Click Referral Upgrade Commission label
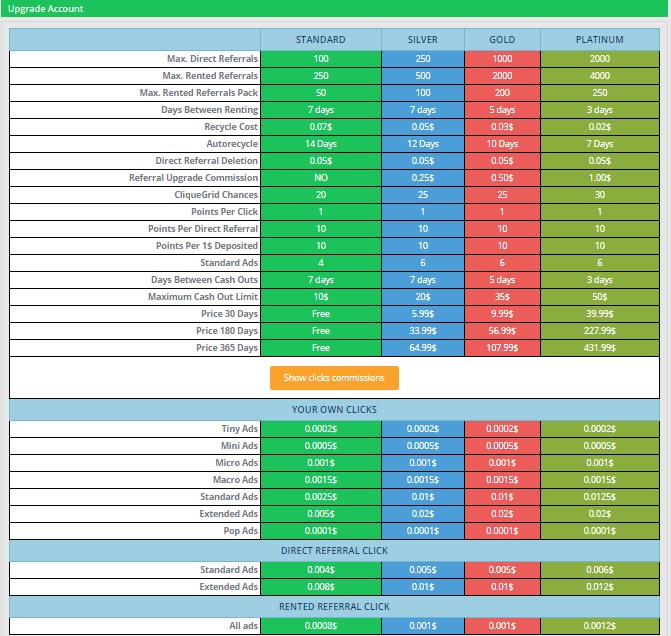The height and width of the screenshot is (636, 671). pyautogui.click(x=193, y=178)
